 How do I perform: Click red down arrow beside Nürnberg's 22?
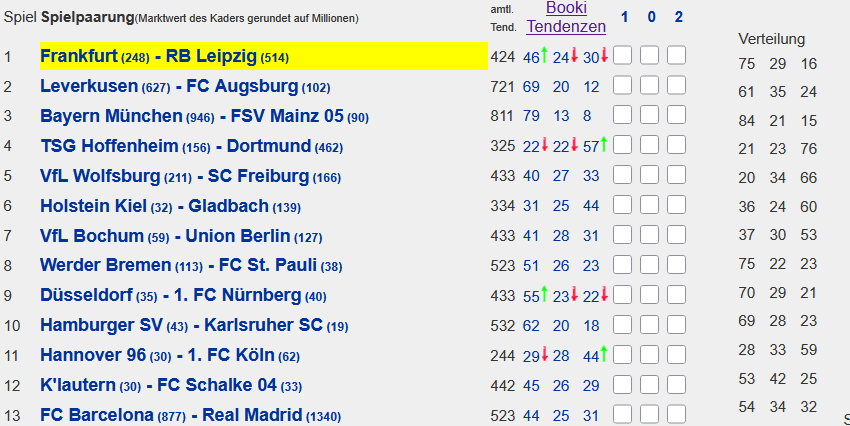tap(604, 294)
